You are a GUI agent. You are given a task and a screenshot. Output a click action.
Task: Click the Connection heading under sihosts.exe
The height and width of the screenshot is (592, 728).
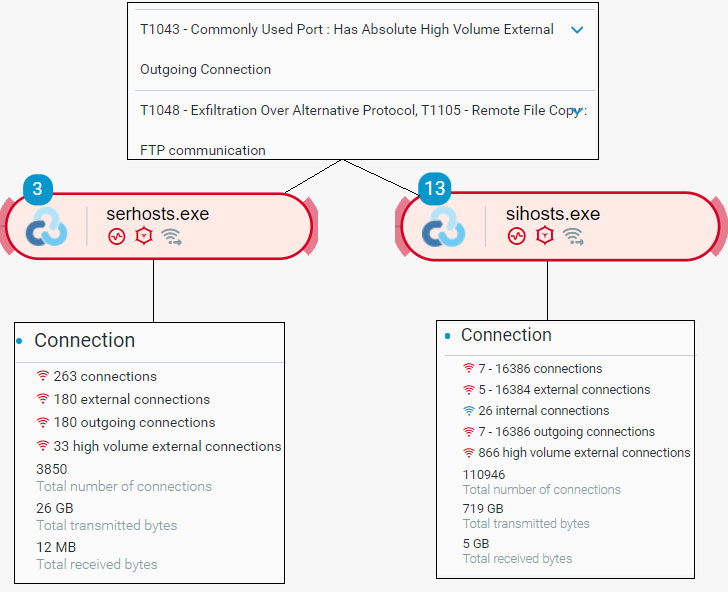pos(506,335)
